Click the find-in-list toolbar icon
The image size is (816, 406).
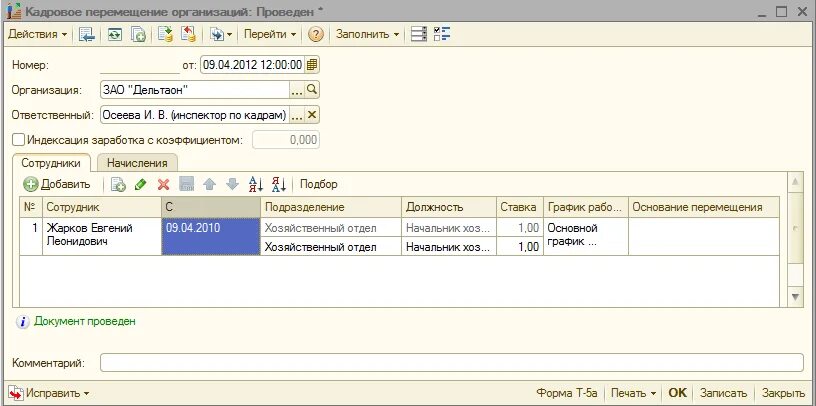point(86,34)
